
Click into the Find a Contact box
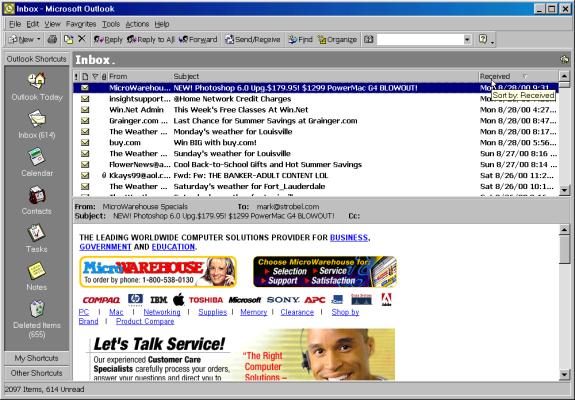pos(420,39)
